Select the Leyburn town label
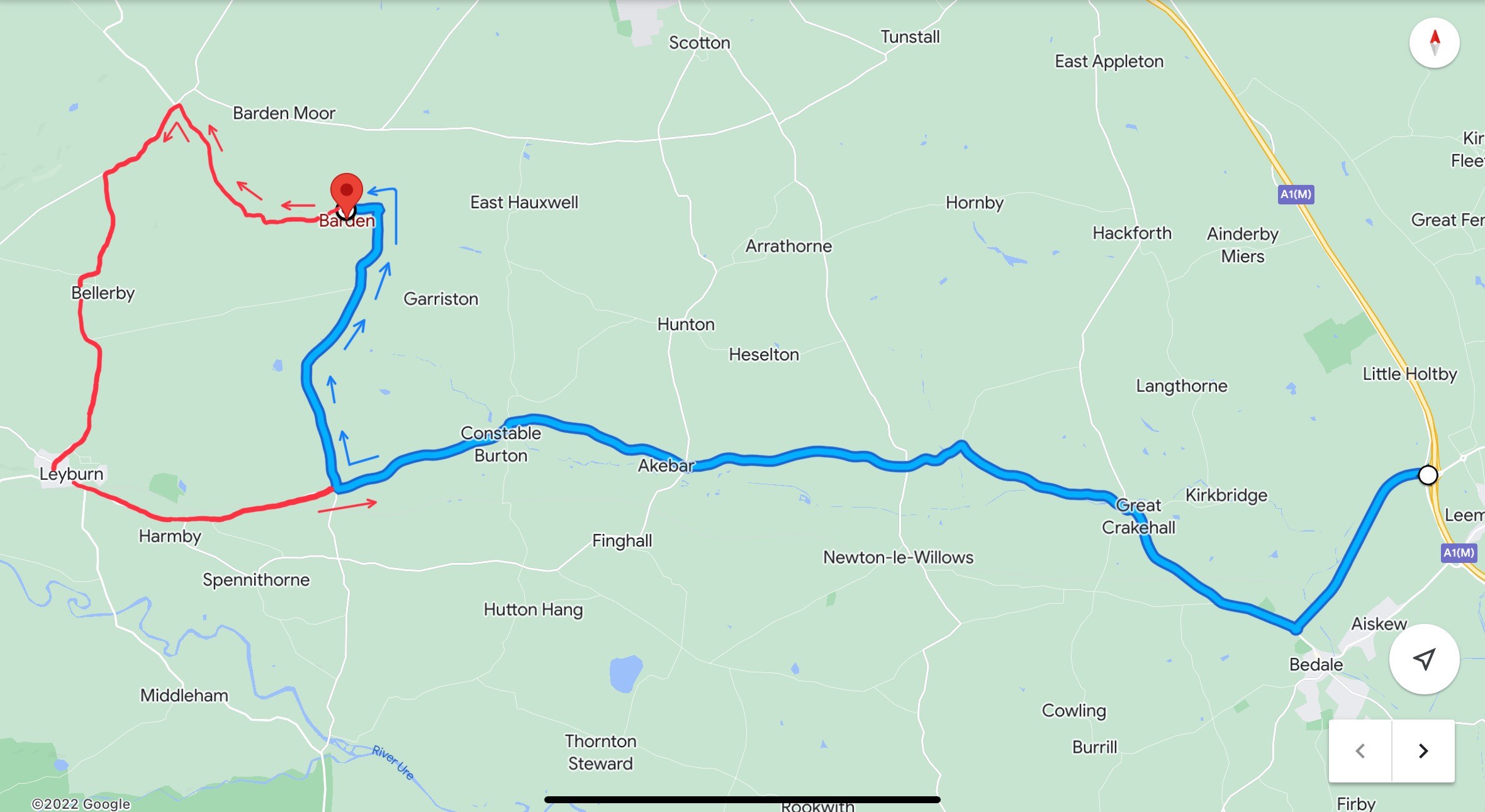Viewport: 1485px width, 812px height. coord(71,474)
